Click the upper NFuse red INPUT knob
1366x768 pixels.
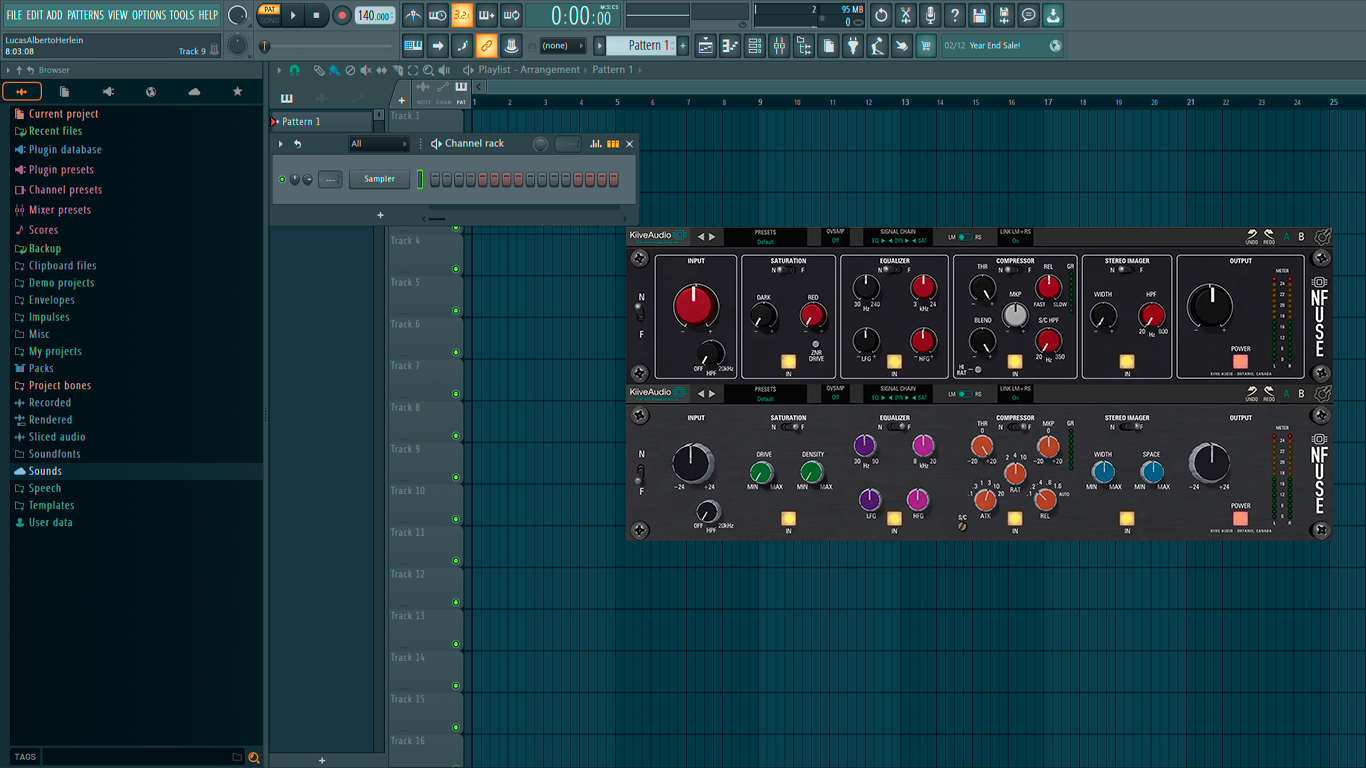[x=696, y=306]
